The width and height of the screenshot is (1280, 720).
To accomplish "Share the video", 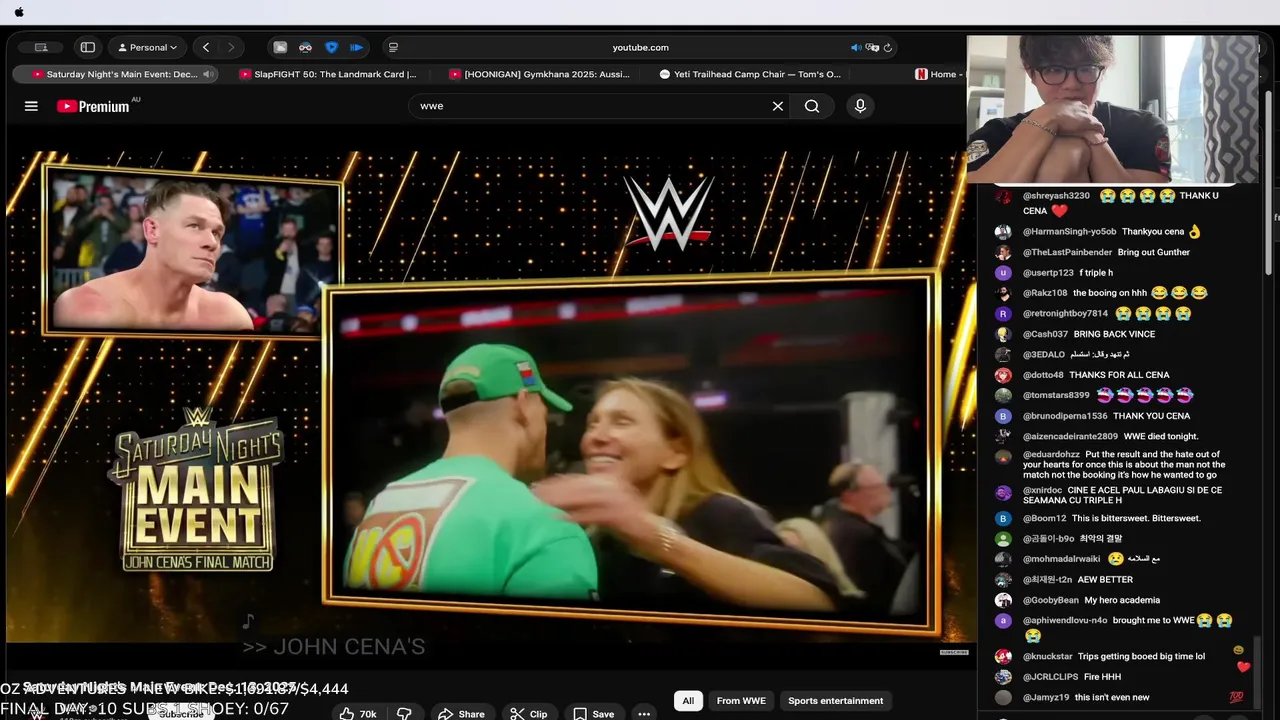I will (462, 714).
